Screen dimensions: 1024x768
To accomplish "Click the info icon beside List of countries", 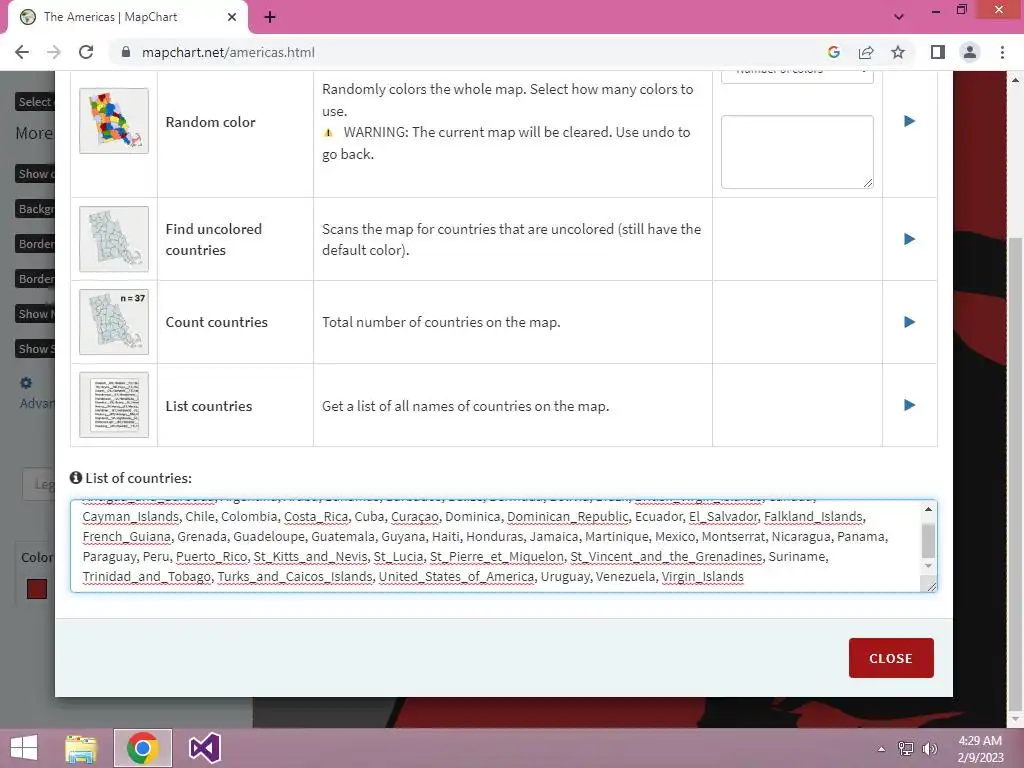I will tap(76, 477).
